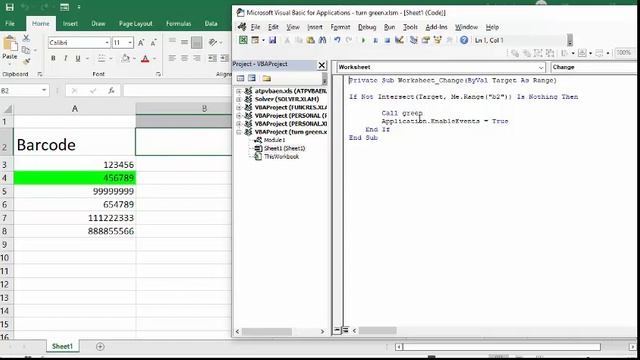This screenshot has width=640, height=360.
Task: Collapse the VBAProject (turn green) node
Action: pos(238,132)
